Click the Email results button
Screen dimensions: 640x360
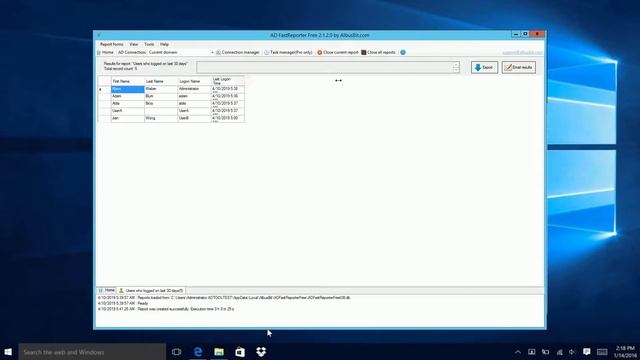click(519, 67)
